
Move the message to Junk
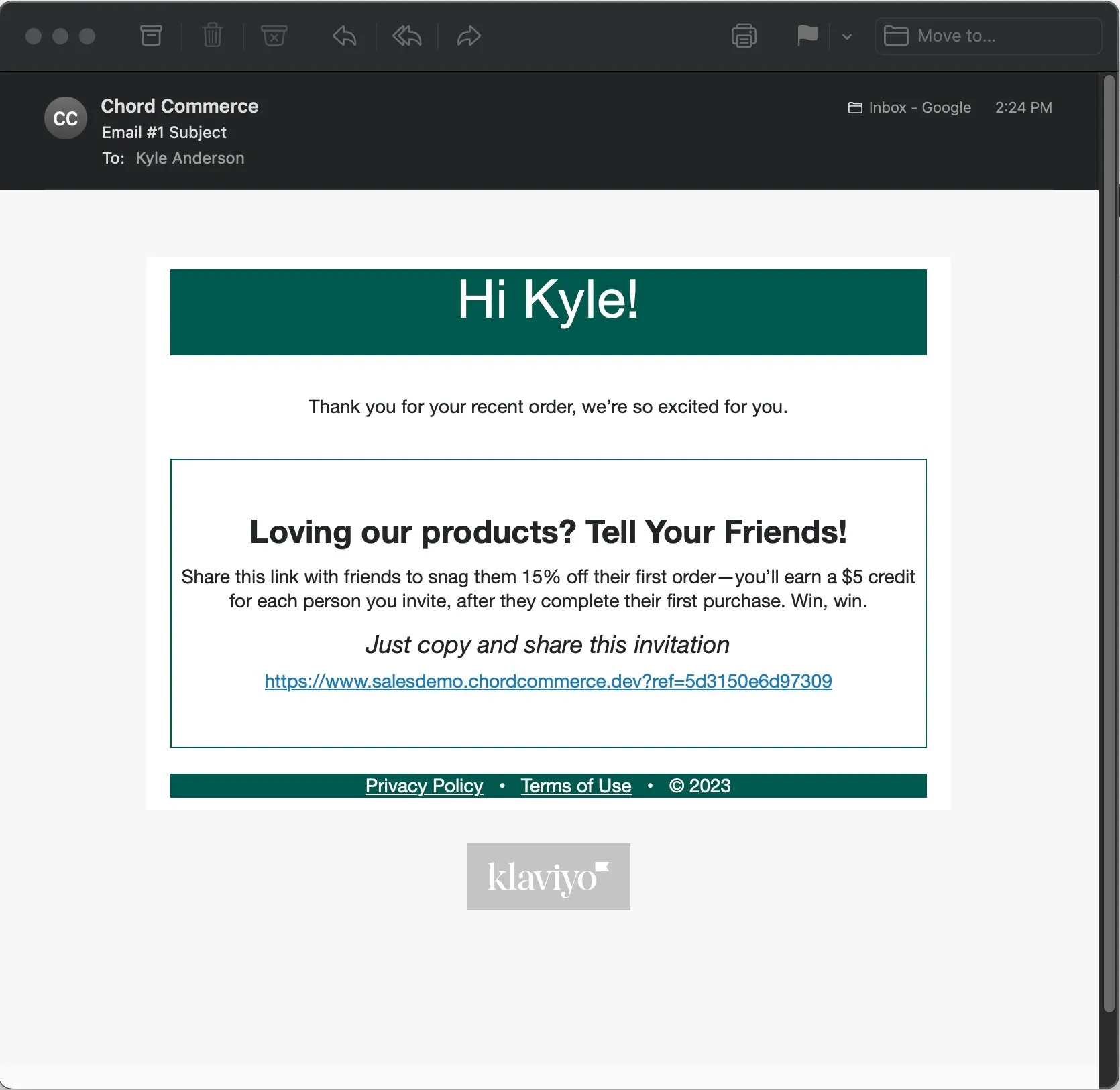coord(274,36)
